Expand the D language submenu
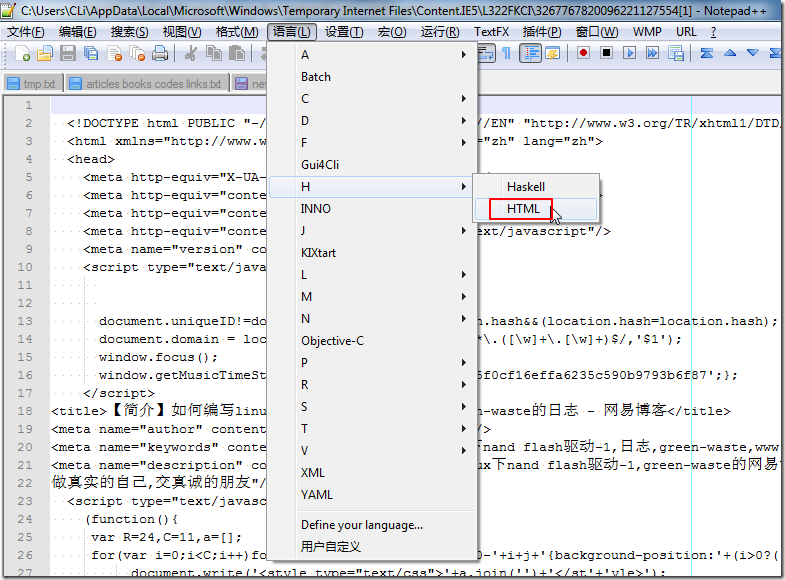This screenshot has width=785, height=580. pyautogui.click(x=371, y=121)
